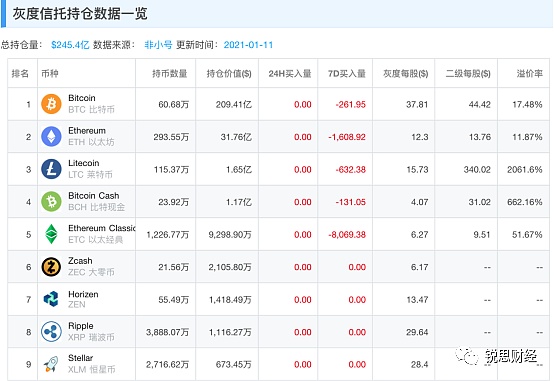Open the Bitcoin name link
554x381 pixels.
[82, 98]
